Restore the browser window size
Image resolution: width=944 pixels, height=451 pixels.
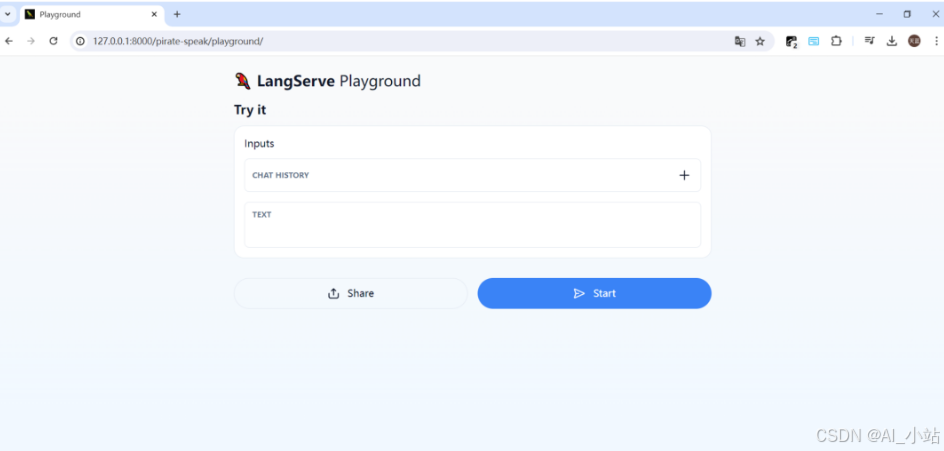[x=907, y=14]
